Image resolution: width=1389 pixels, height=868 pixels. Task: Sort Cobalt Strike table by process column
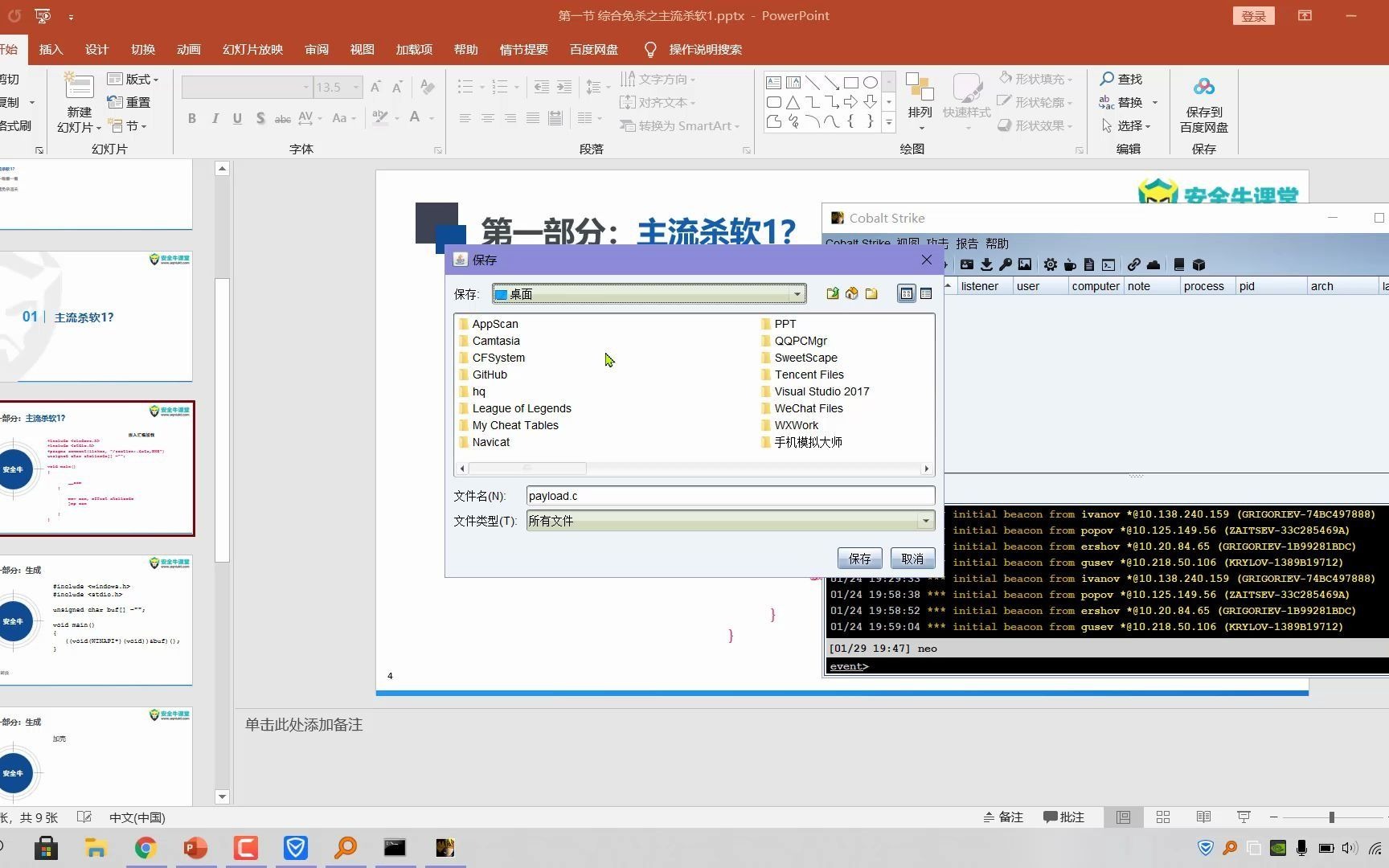1204,286
